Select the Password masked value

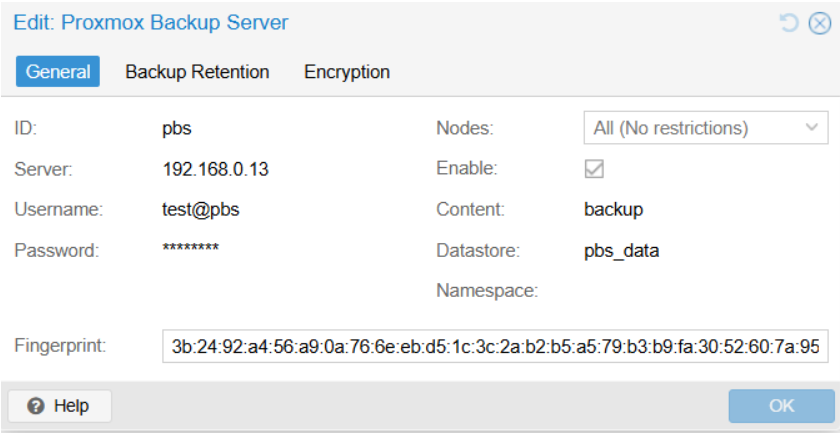(x=190, y=249)
